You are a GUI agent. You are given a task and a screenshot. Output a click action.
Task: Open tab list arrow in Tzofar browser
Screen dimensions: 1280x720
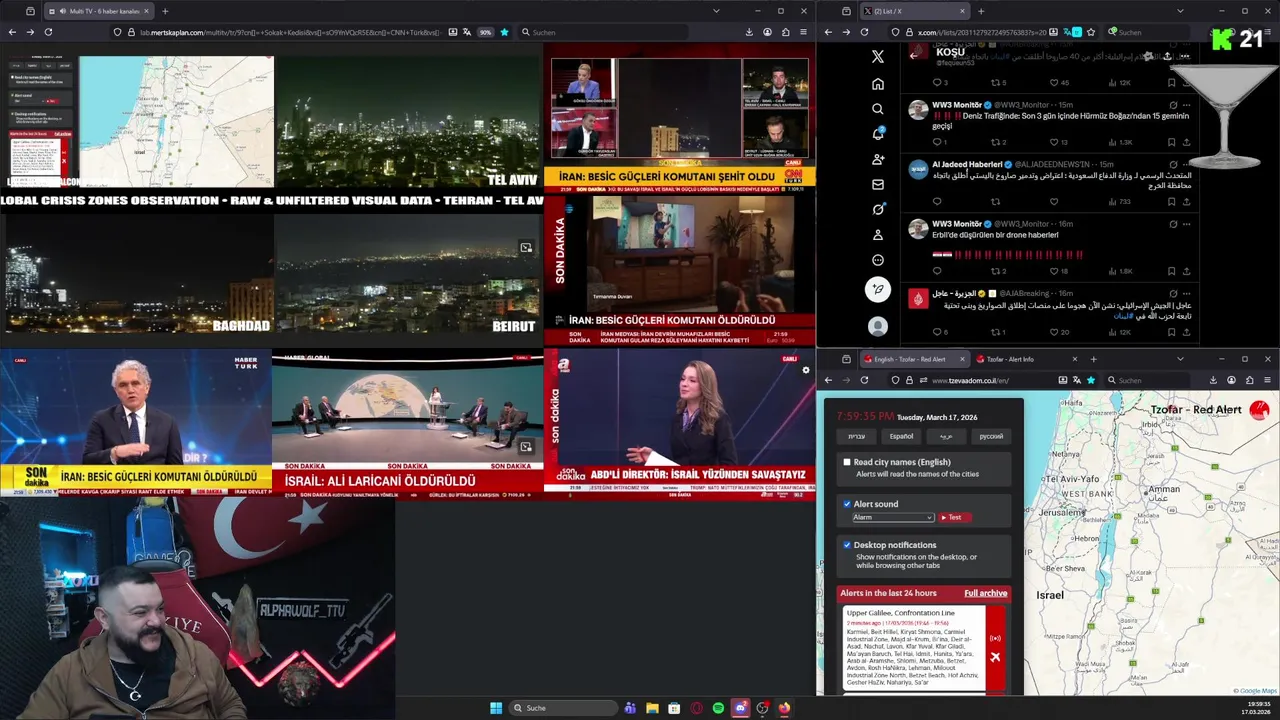tap(1181, 359)
